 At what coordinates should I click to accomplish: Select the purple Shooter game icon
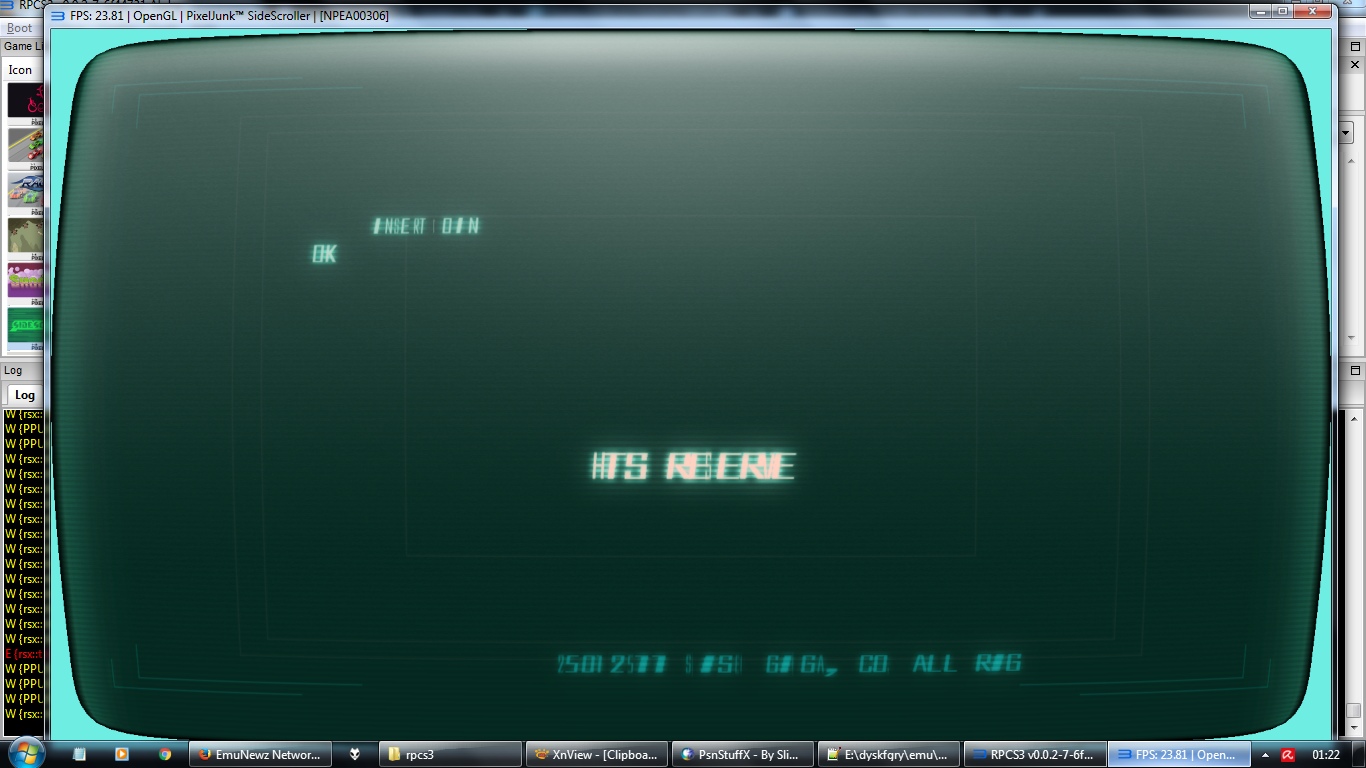[x=26, y=280]
